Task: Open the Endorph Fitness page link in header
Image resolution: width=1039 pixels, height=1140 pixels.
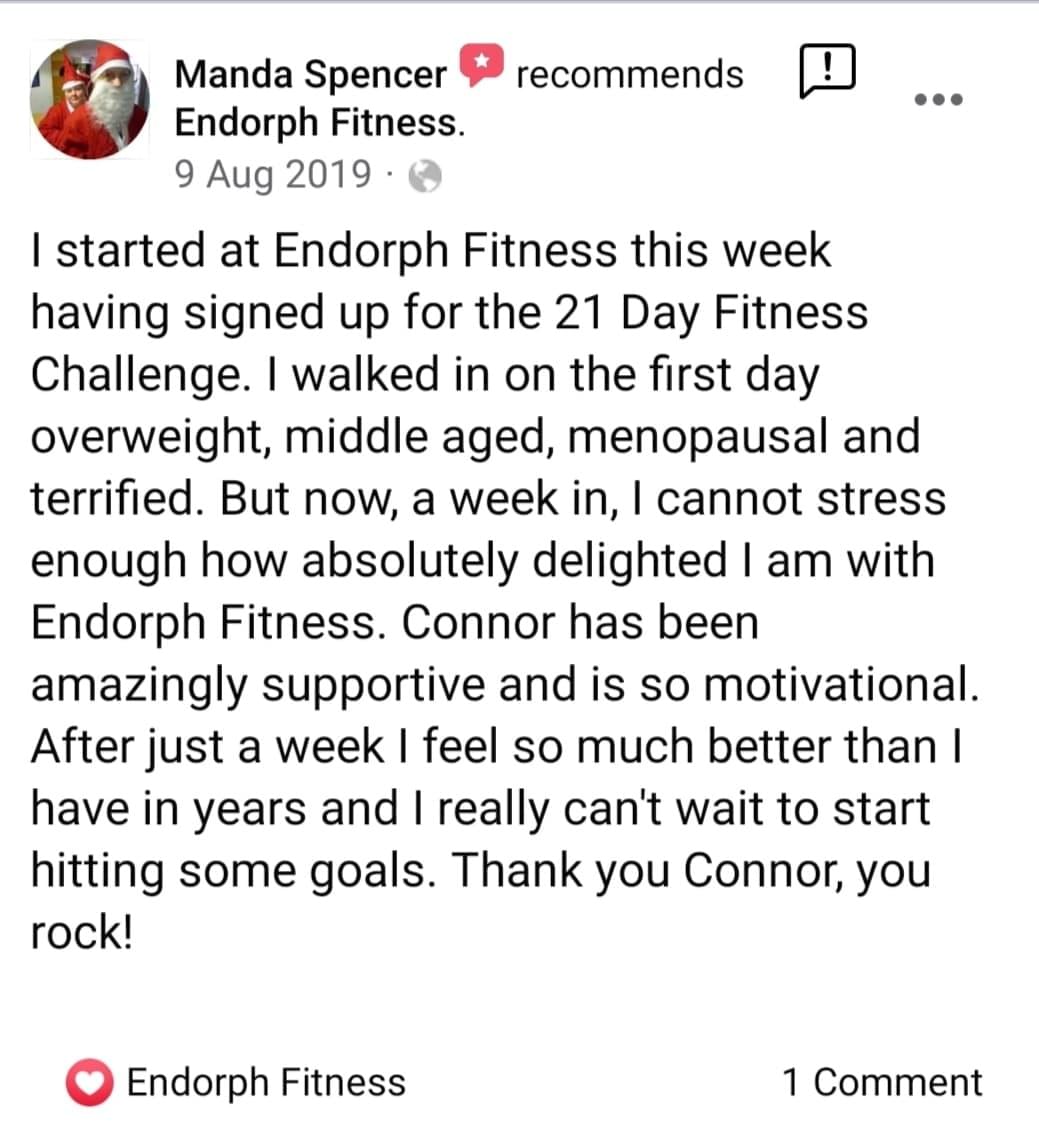Action: click(x=319, y=122)
